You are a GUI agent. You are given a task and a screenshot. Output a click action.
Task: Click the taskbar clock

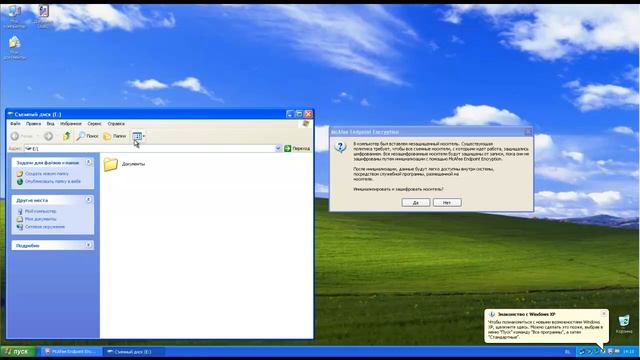tap(629, 351)
